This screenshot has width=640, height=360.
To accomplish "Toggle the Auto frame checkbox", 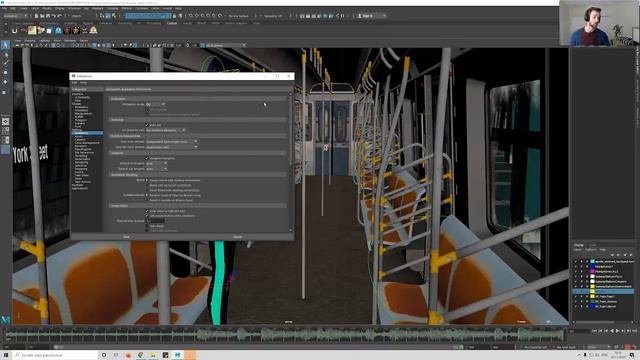I will (x=147, y=226).
